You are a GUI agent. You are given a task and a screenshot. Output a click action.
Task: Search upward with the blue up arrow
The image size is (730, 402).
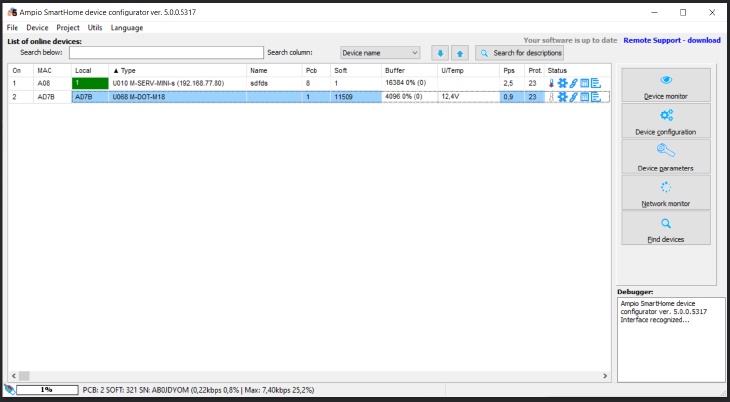(x=460, y=53)
